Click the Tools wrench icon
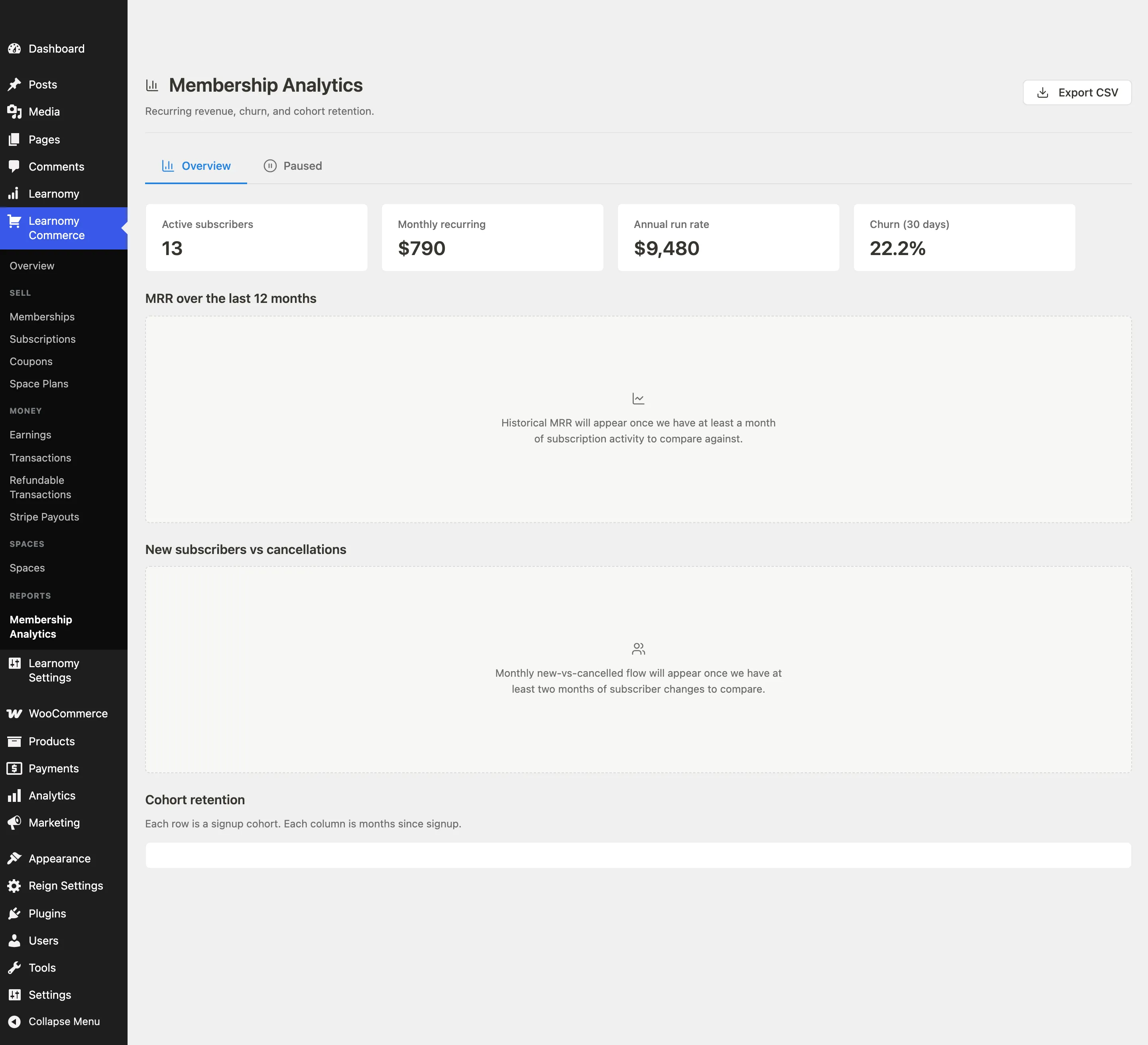1148x1045 pixels. [x=14, y=968]
